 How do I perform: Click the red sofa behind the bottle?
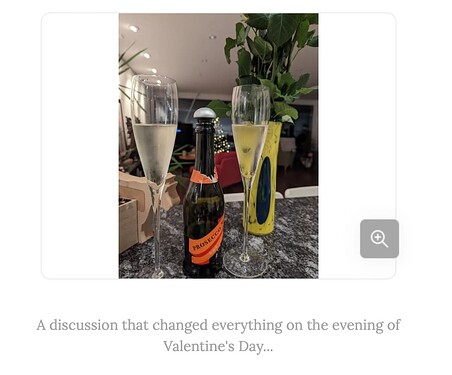click(x=228, y=168)
